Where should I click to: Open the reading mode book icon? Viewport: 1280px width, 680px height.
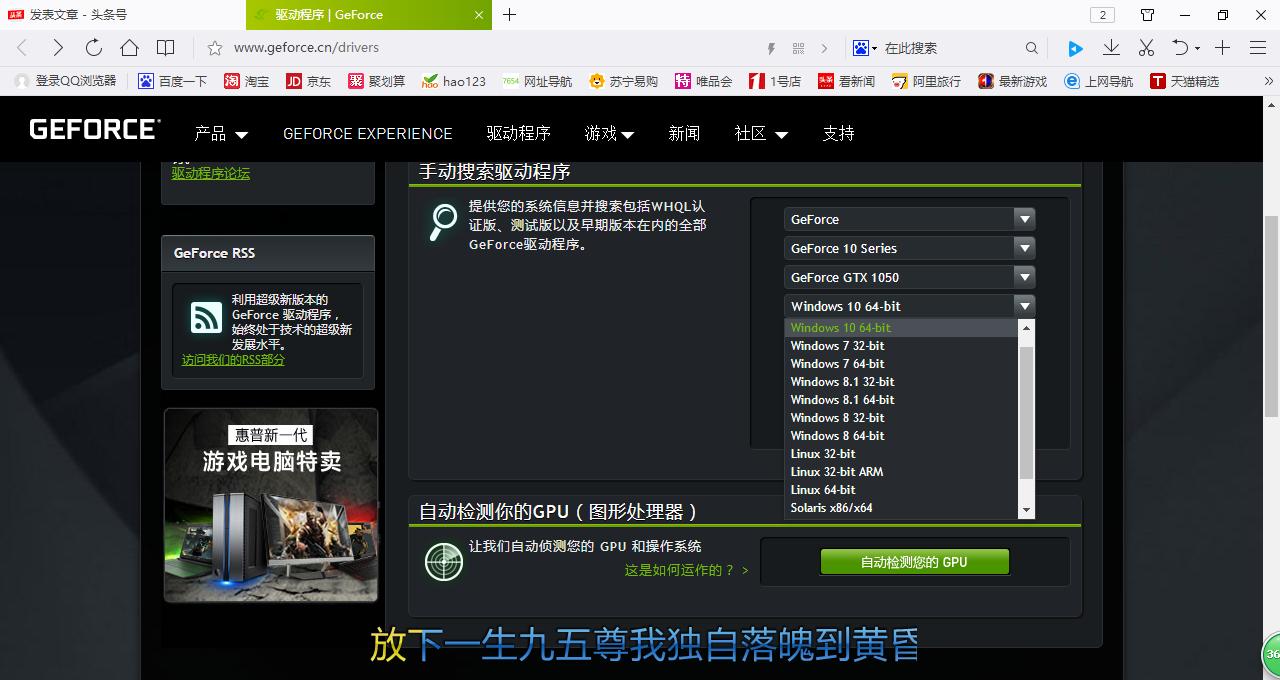point(166,48)
